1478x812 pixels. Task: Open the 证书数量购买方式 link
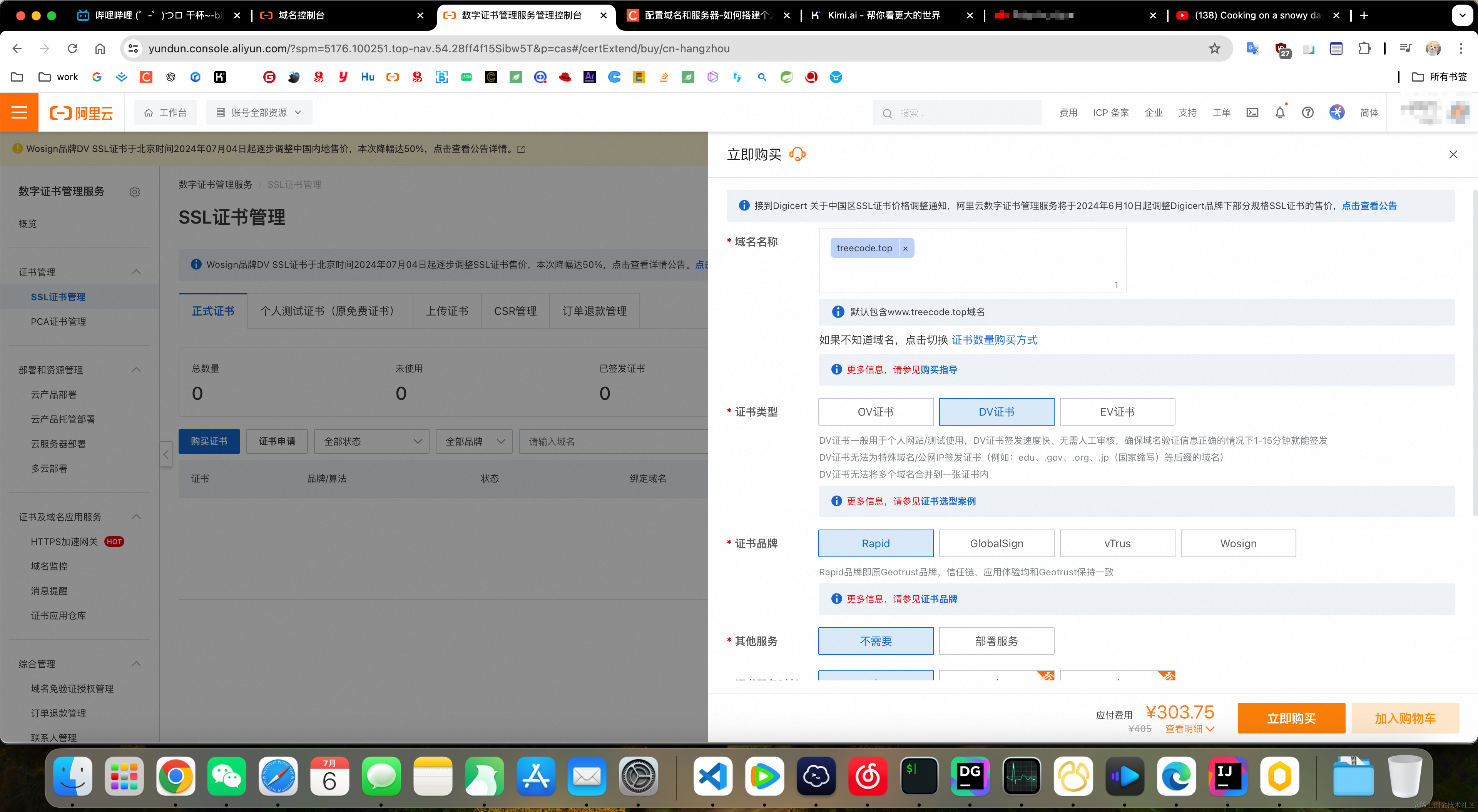tap(994, 340)
